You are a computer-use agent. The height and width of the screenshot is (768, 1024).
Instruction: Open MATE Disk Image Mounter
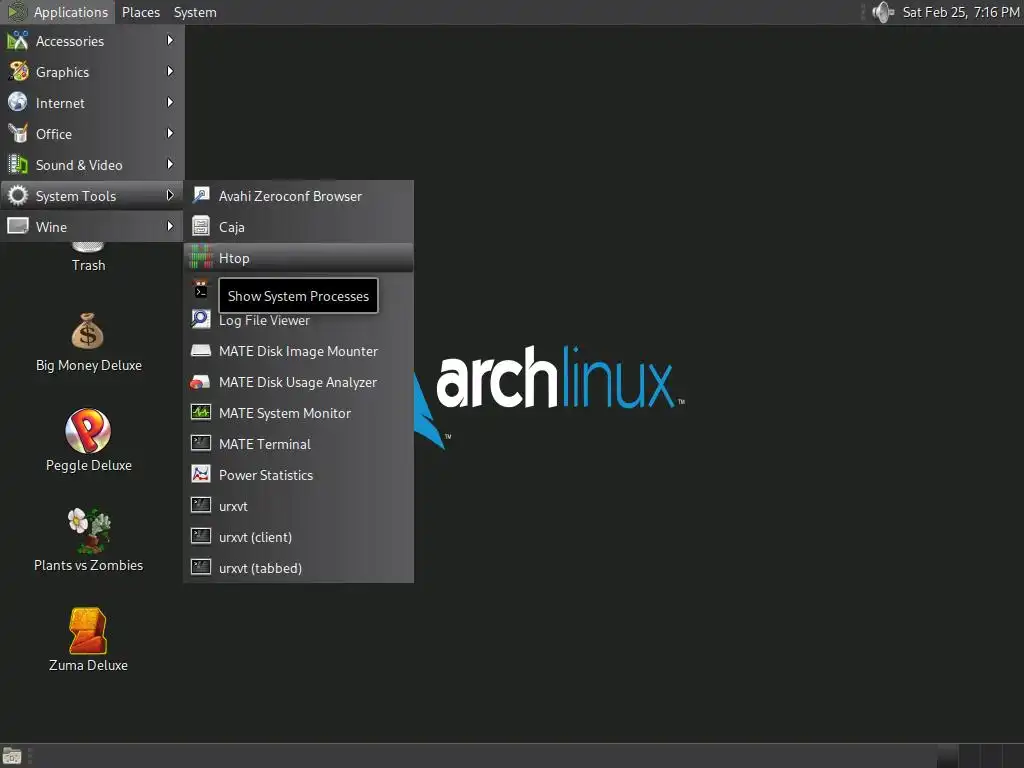(298, 351)
